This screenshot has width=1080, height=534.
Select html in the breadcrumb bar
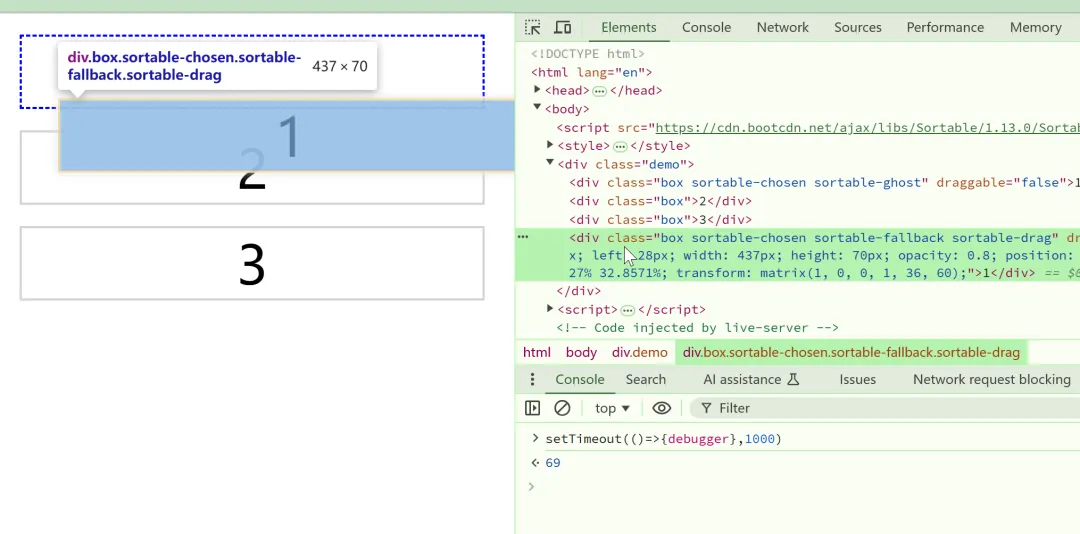coord(537,352)
